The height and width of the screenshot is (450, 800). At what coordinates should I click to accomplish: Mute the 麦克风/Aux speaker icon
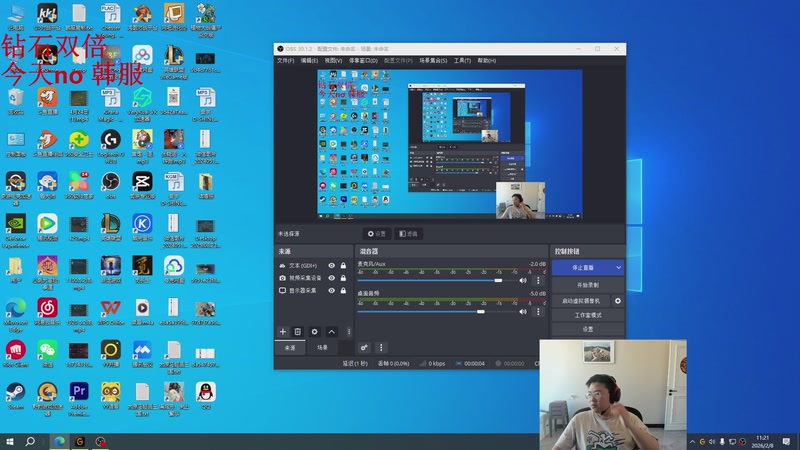(x=523, y=280)
